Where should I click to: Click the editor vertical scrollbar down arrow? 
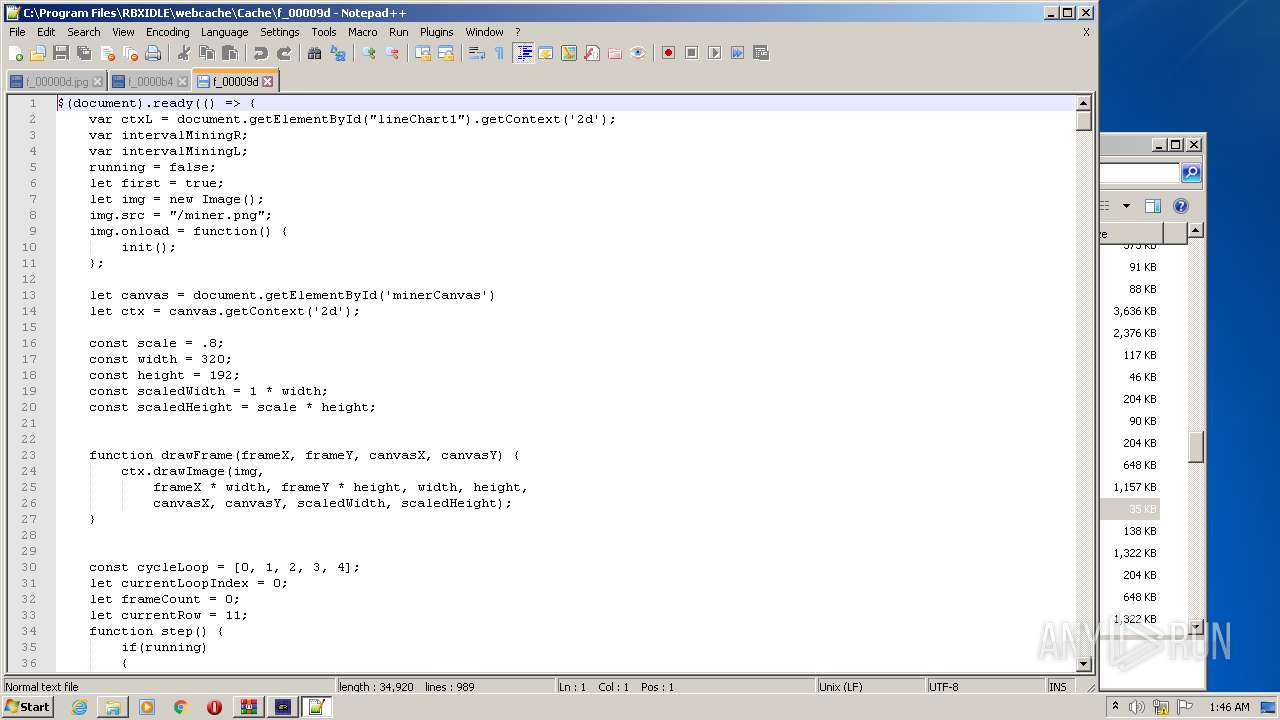1083,664
